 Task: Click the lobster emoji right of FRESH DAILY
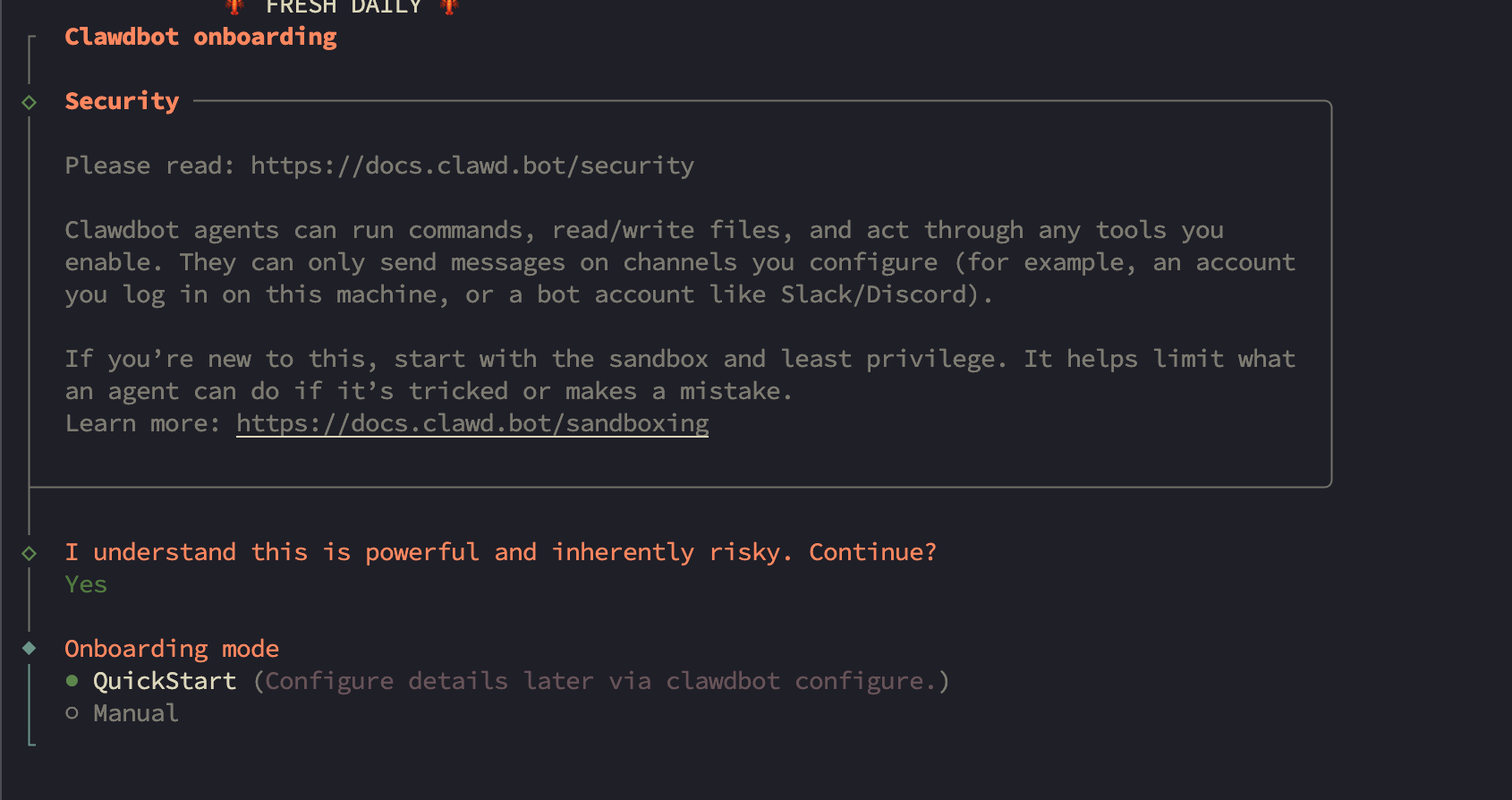click(x=449, y=6)
